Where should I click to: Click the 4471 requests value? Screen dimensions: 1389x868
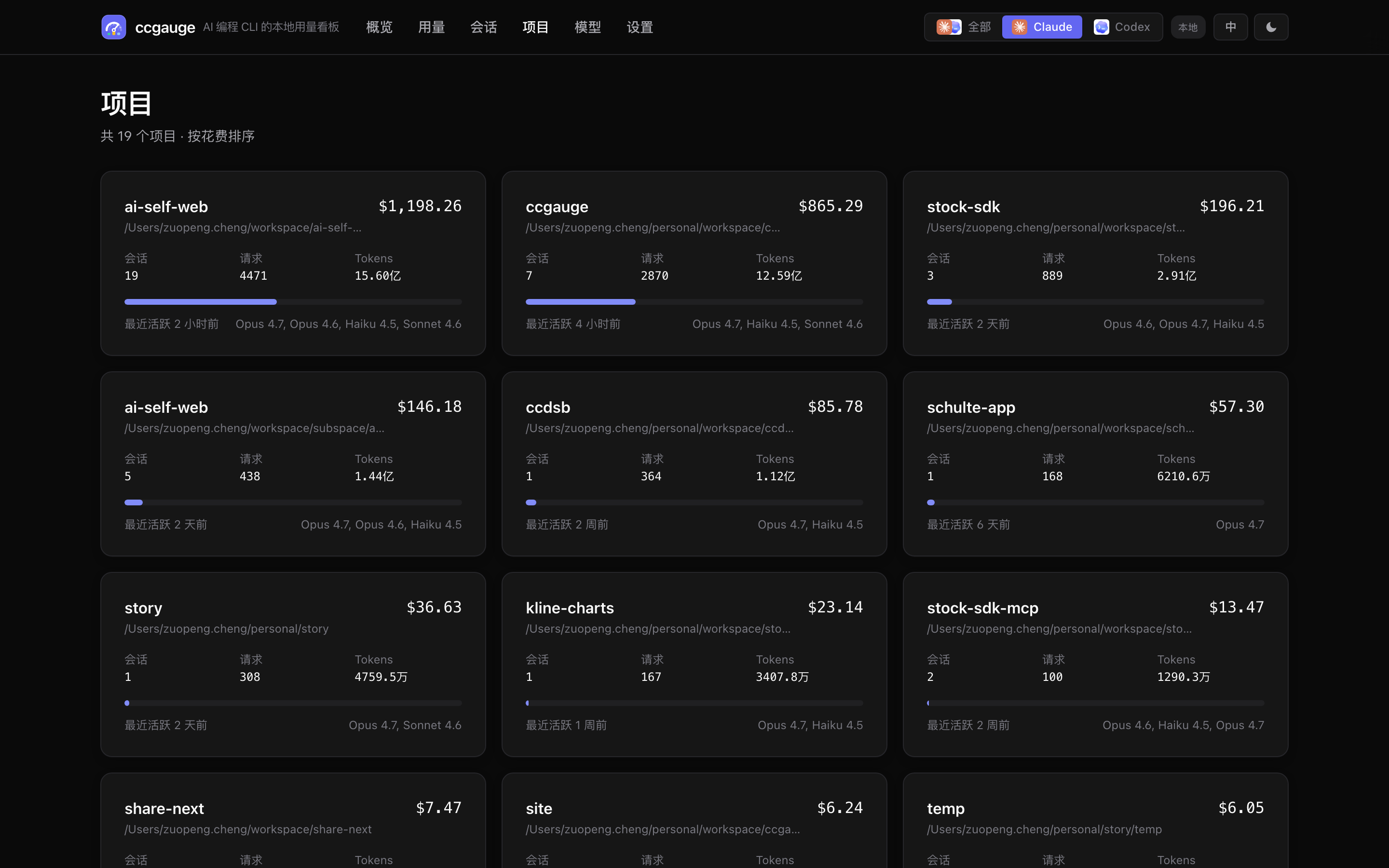point(253,275)
